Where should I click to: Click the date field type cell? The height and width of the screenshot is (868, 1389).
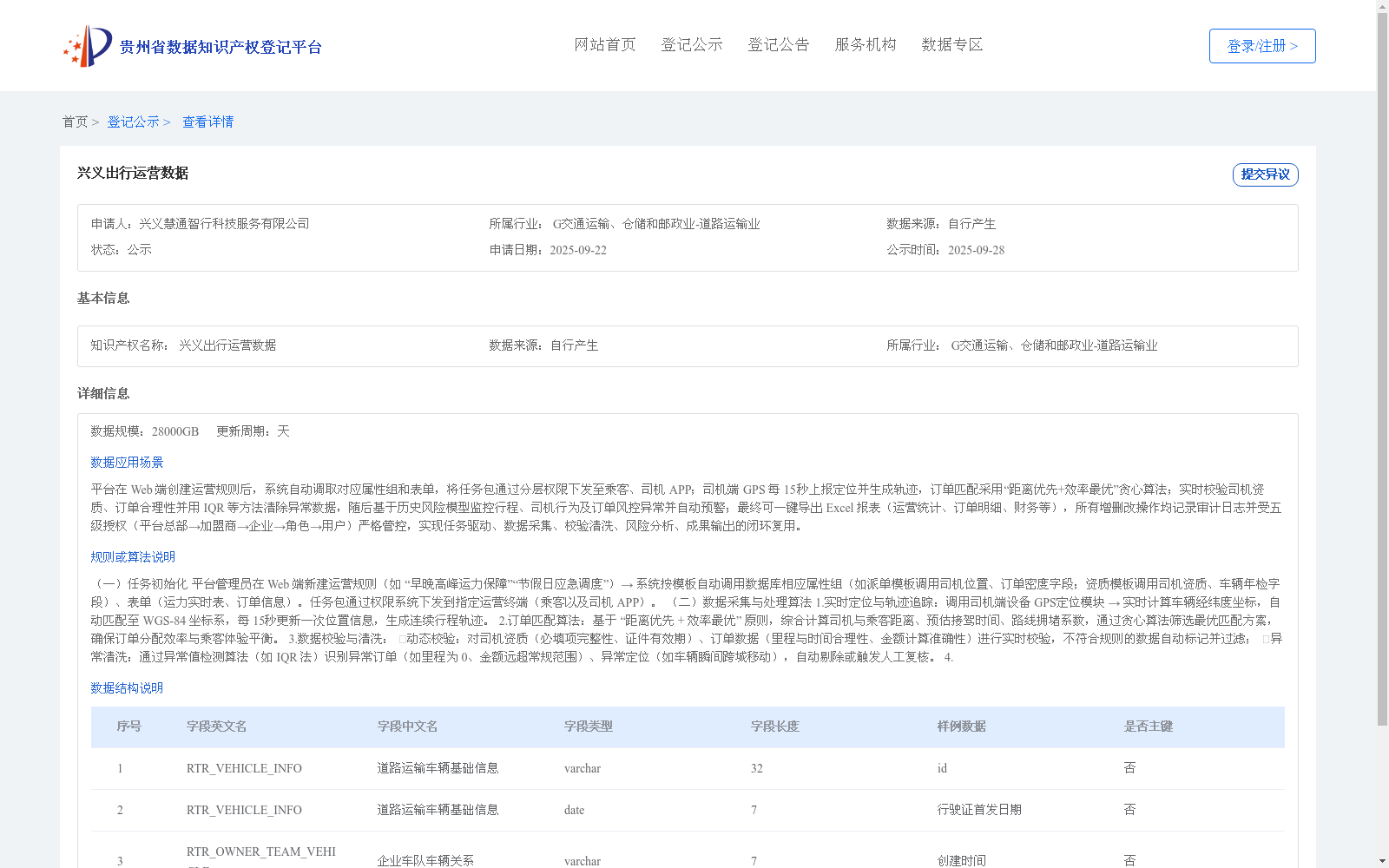(x=574, y=811)
